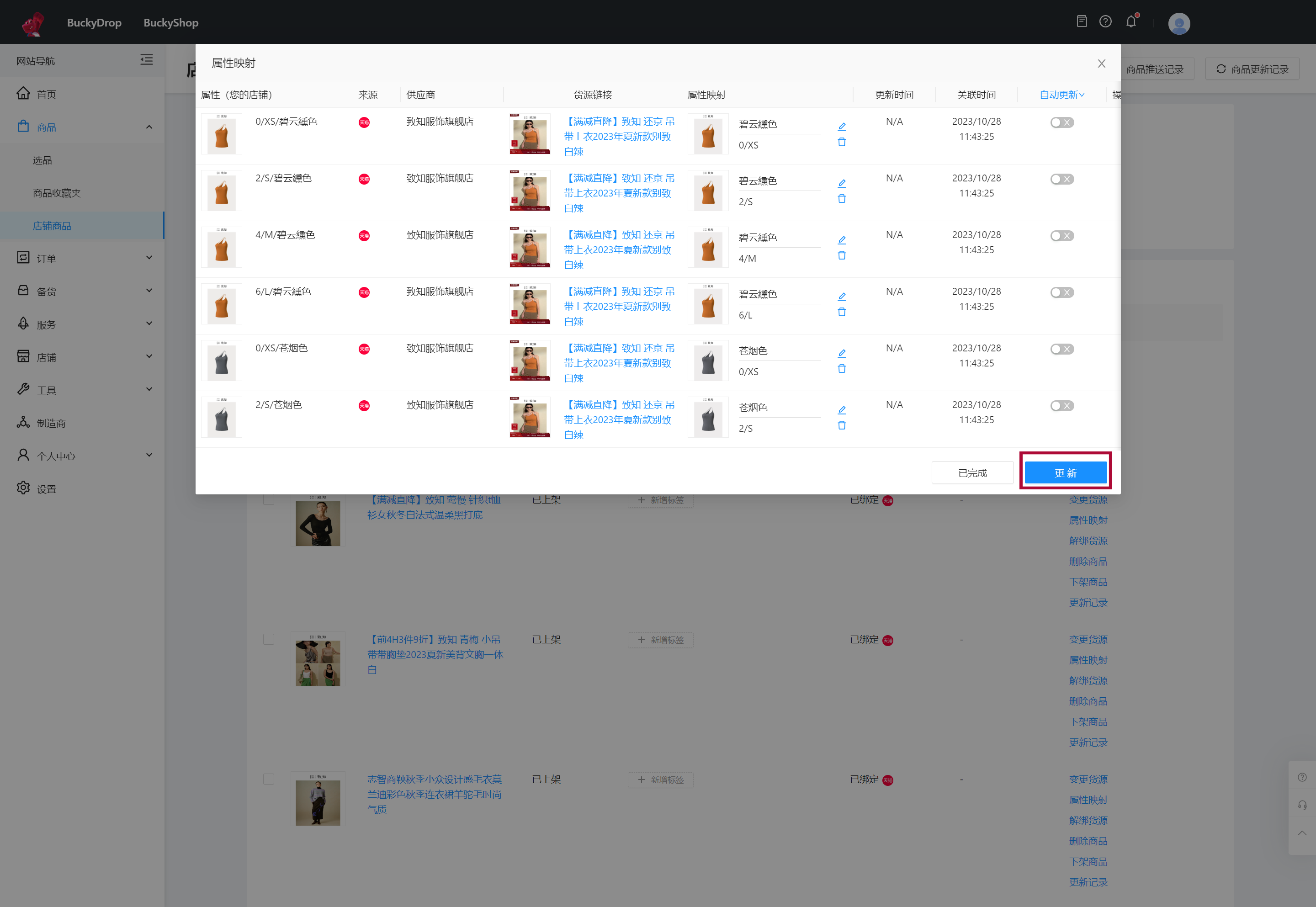Collapse sidebar with the 网站导航 menu icon
The image size is (1316, 907).
click(x=147, y=60)
